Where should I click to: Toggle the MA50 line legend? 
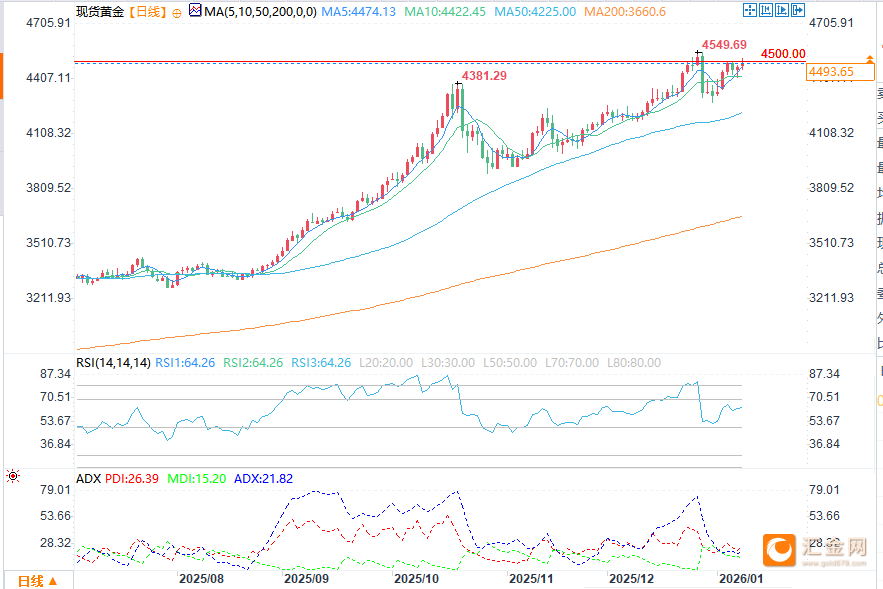541,12
